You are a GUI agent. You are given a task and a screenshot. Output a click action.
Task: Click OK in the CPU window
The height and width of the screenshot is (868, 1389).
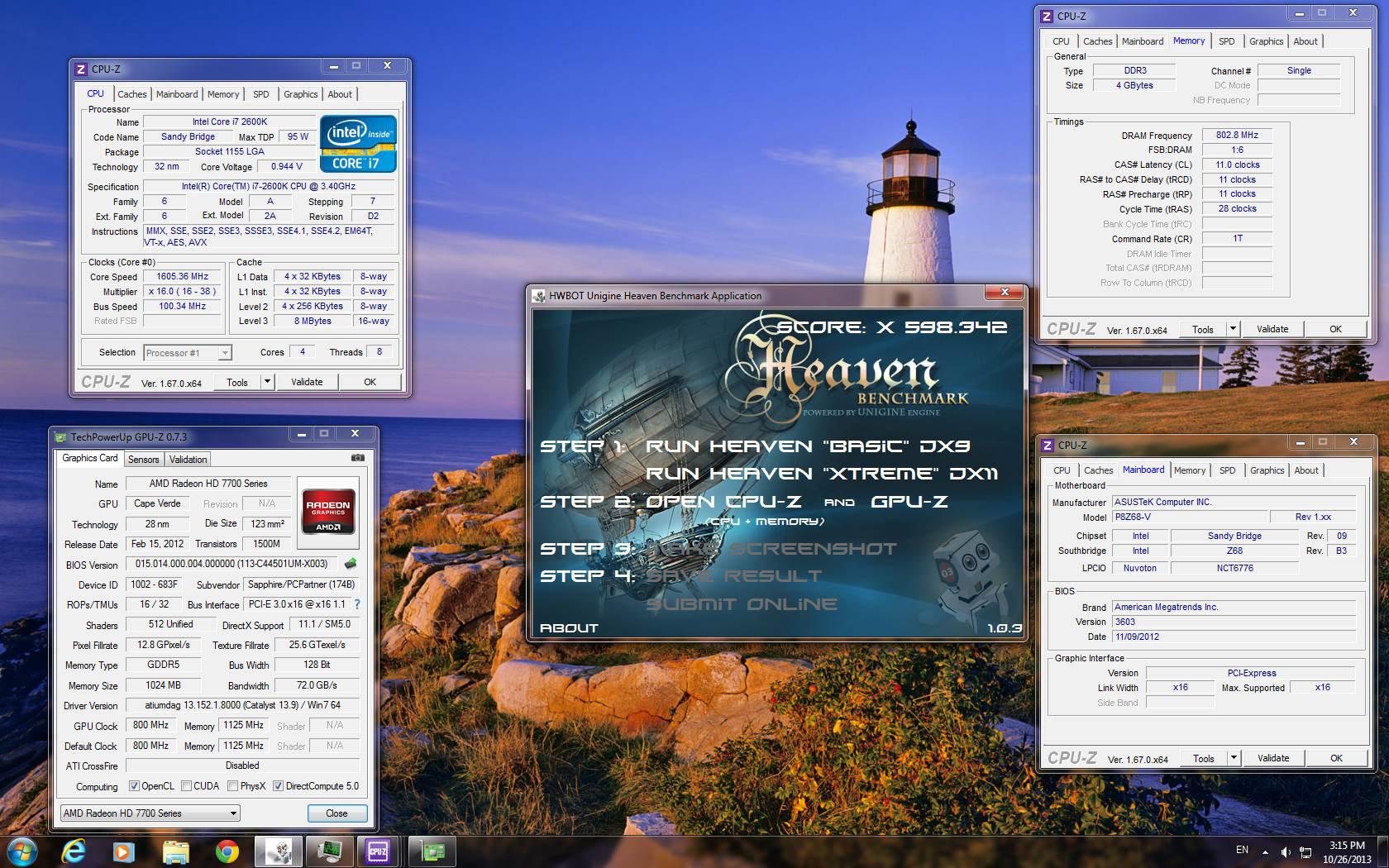(x=370, y=382)
